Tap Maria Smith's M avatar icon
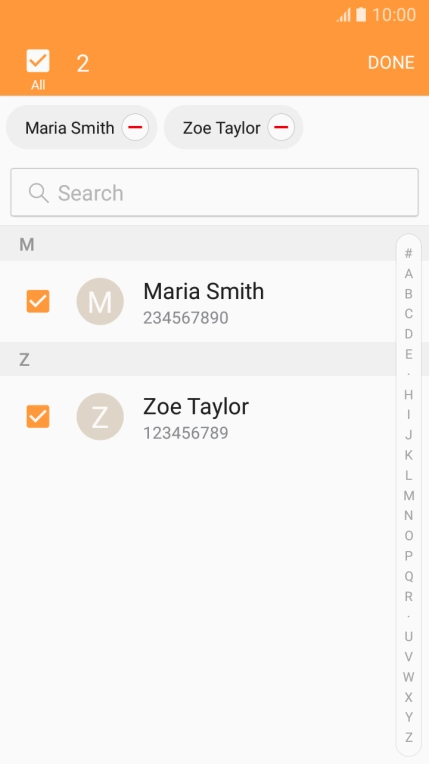The height and width of the screenshot is (764, 429). 100,301
